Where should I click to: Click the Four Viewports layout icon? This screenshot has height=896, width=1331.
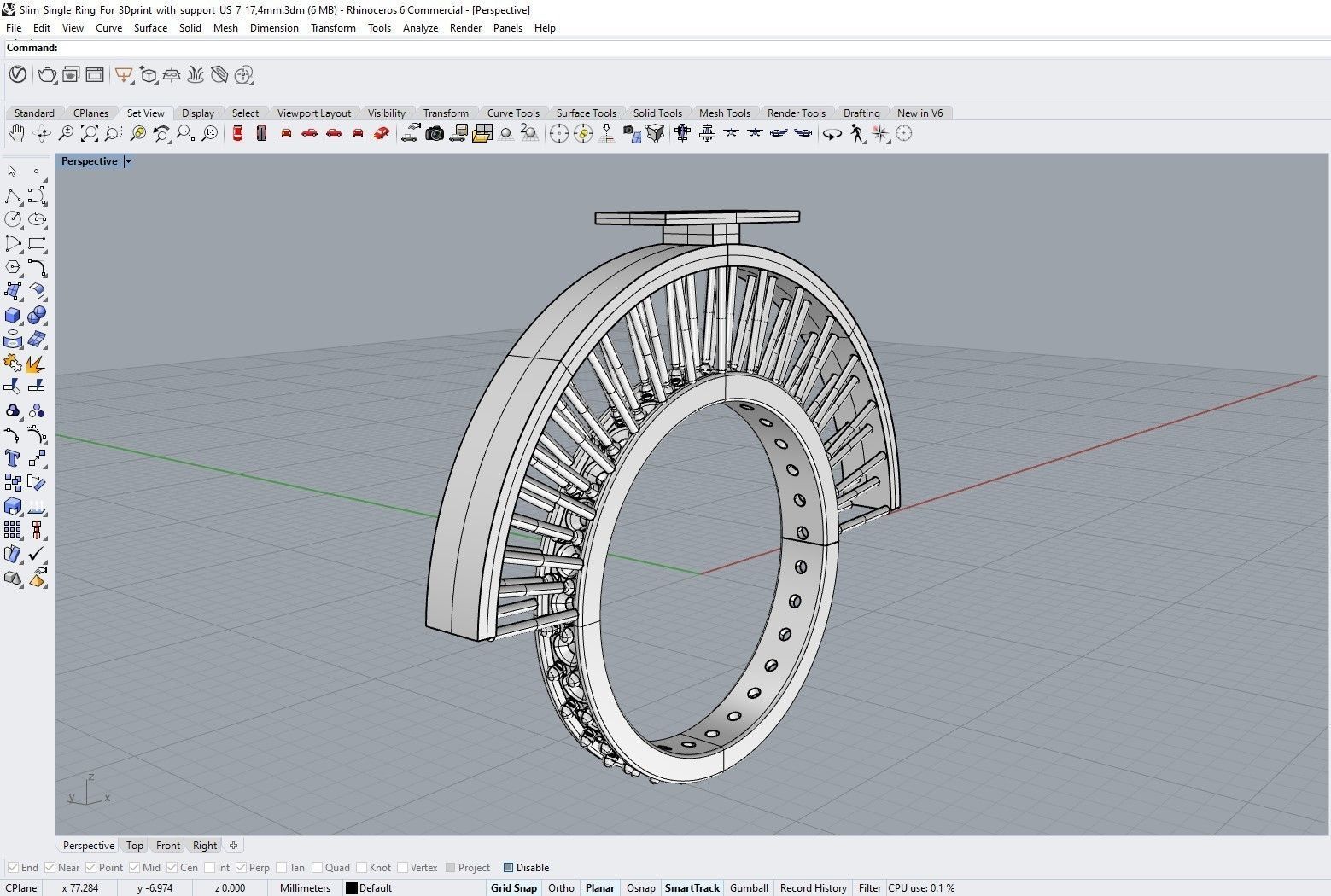pyautogui.click(x=482, y=133)
